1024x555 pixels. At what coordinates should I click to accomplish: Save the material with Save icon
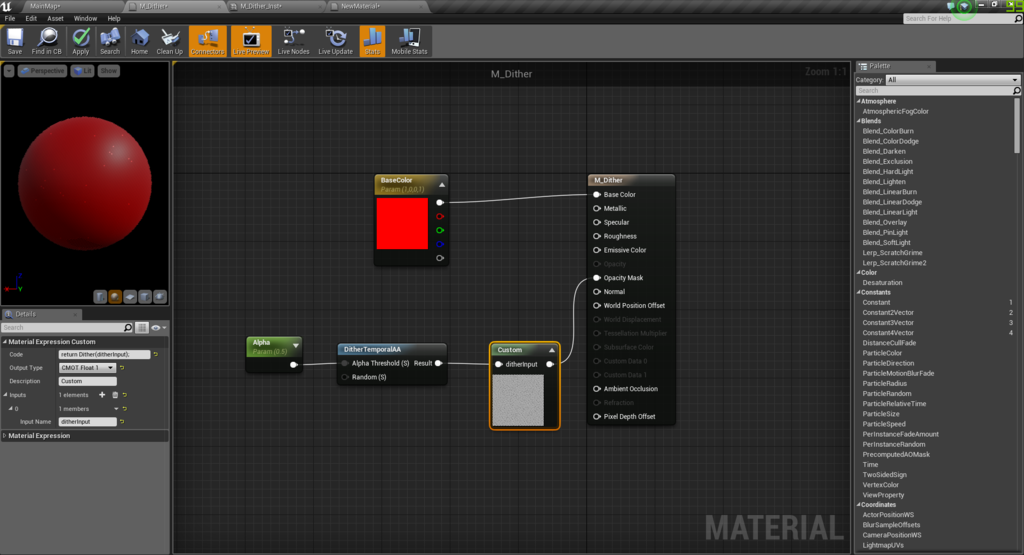[14, 41]
